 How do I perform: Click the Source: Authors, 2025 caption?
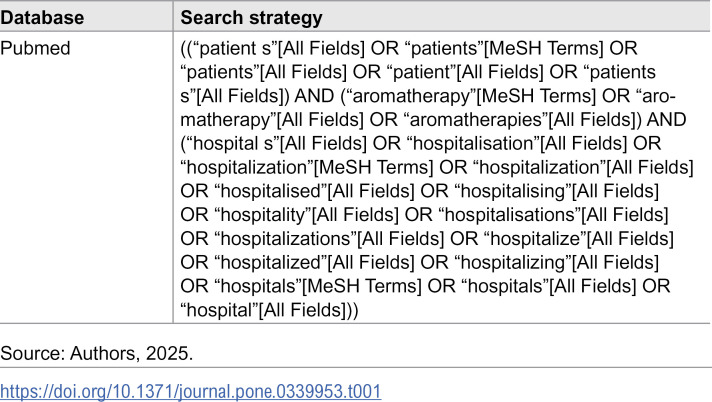(x=96, y=353)
